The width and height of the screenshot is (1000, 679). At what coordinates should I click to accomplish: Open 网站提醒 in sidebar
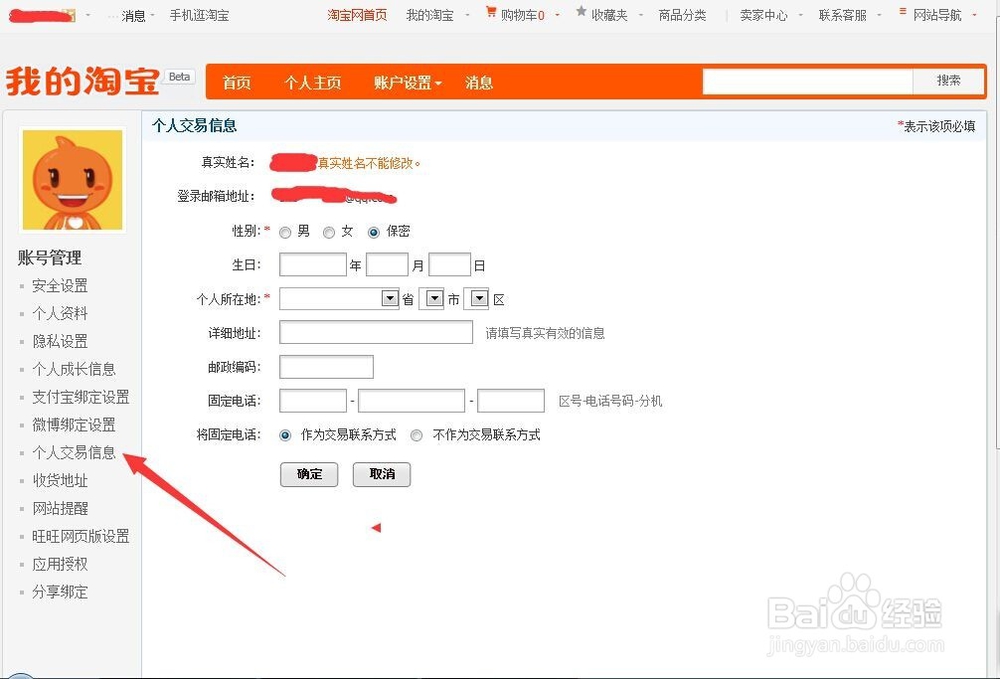(x=60, y=509)
